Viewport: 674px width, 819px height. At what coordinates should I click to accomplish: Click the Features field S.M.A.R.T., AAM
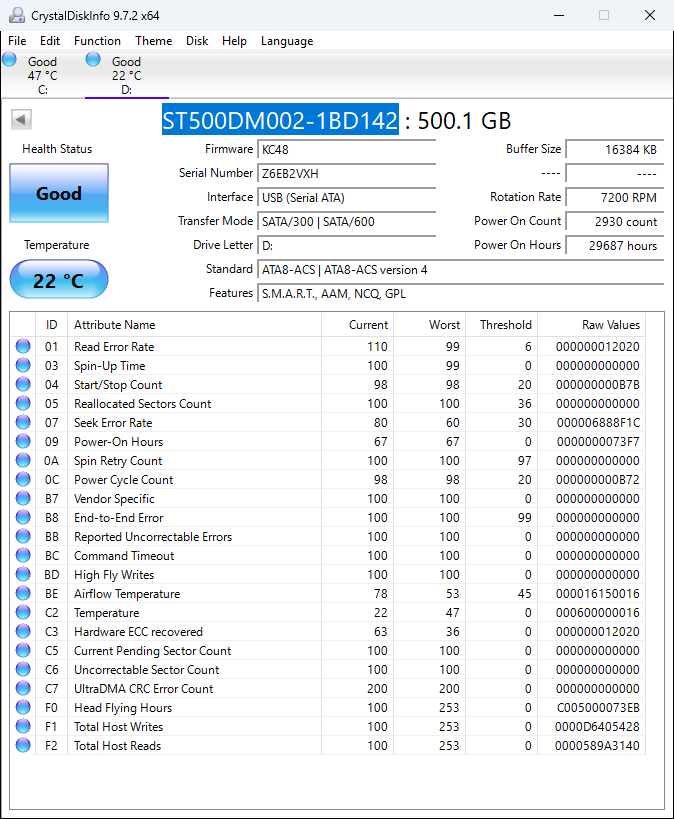point(460,294)
